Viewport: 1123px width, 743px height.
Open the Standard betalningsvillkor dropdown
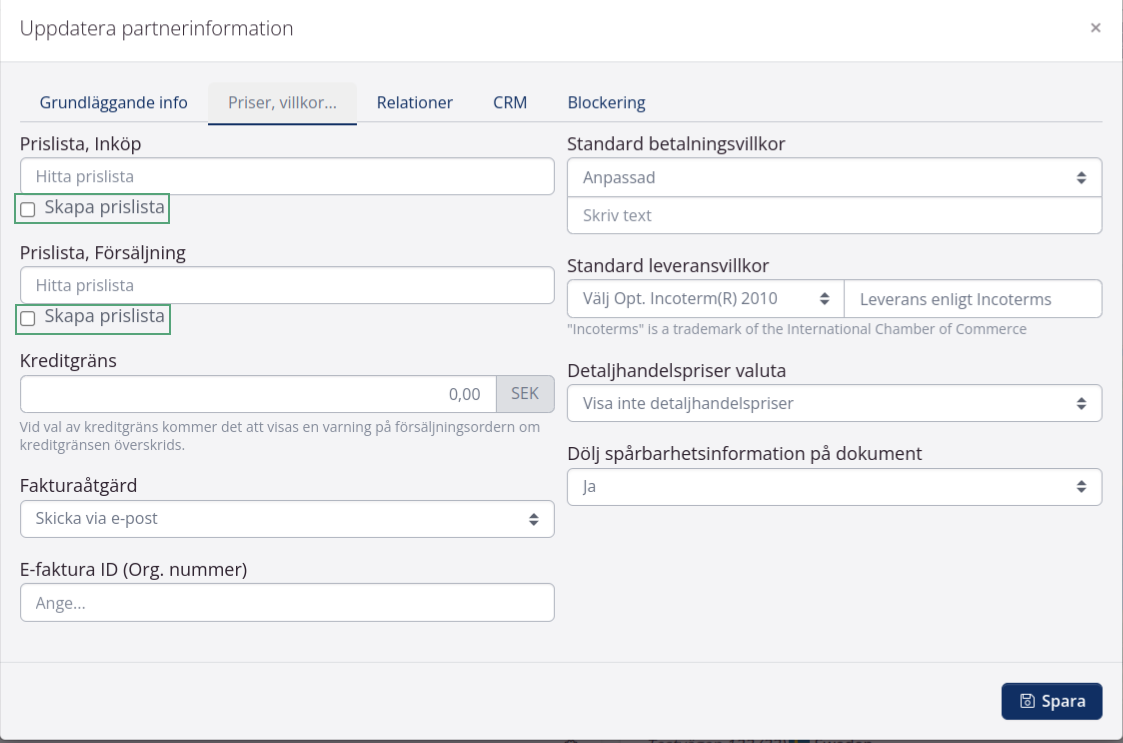pyautogui.click(x=834, y=177)
